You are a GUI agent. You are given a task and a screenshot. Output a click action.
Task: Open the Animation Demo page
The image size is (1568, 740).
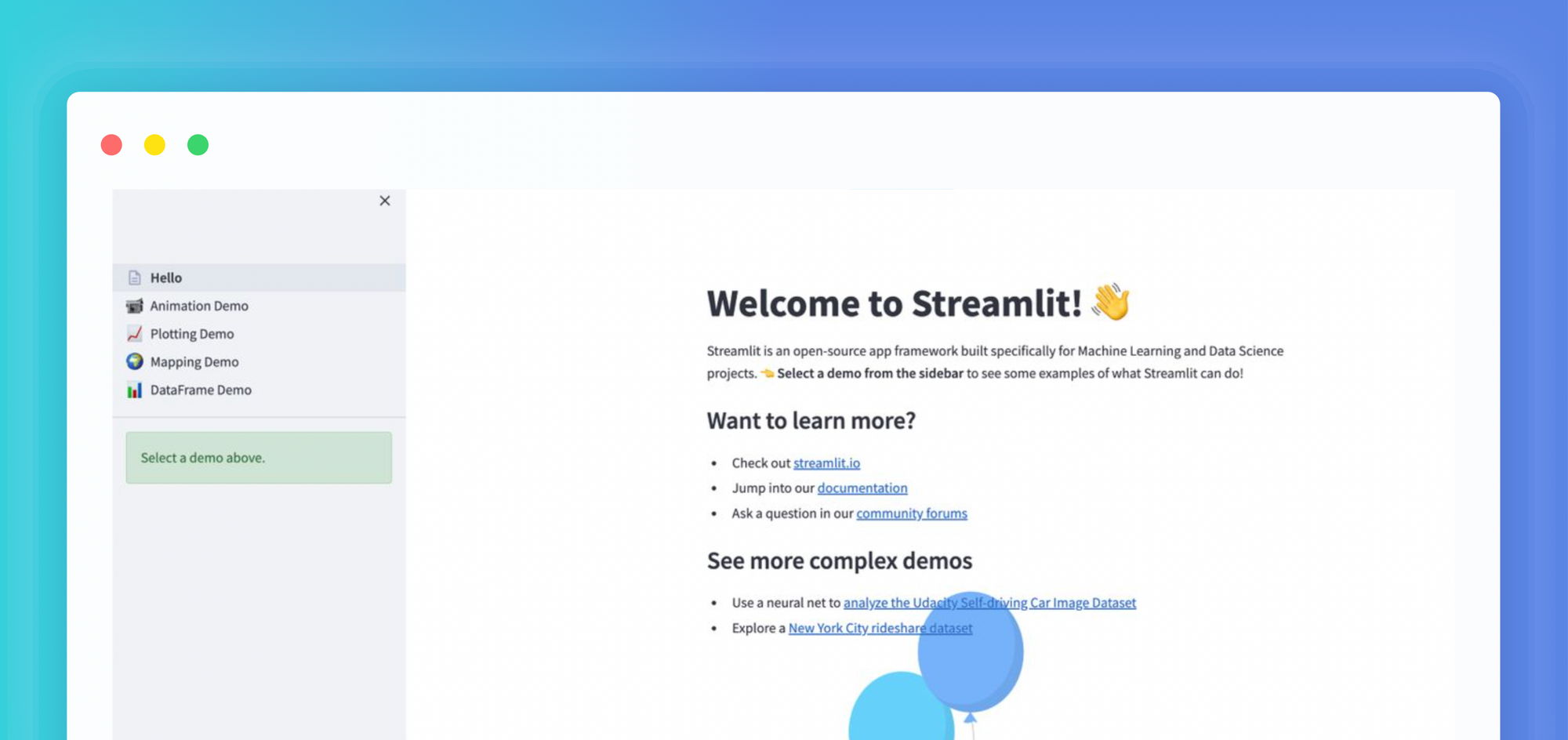point(199,306)
